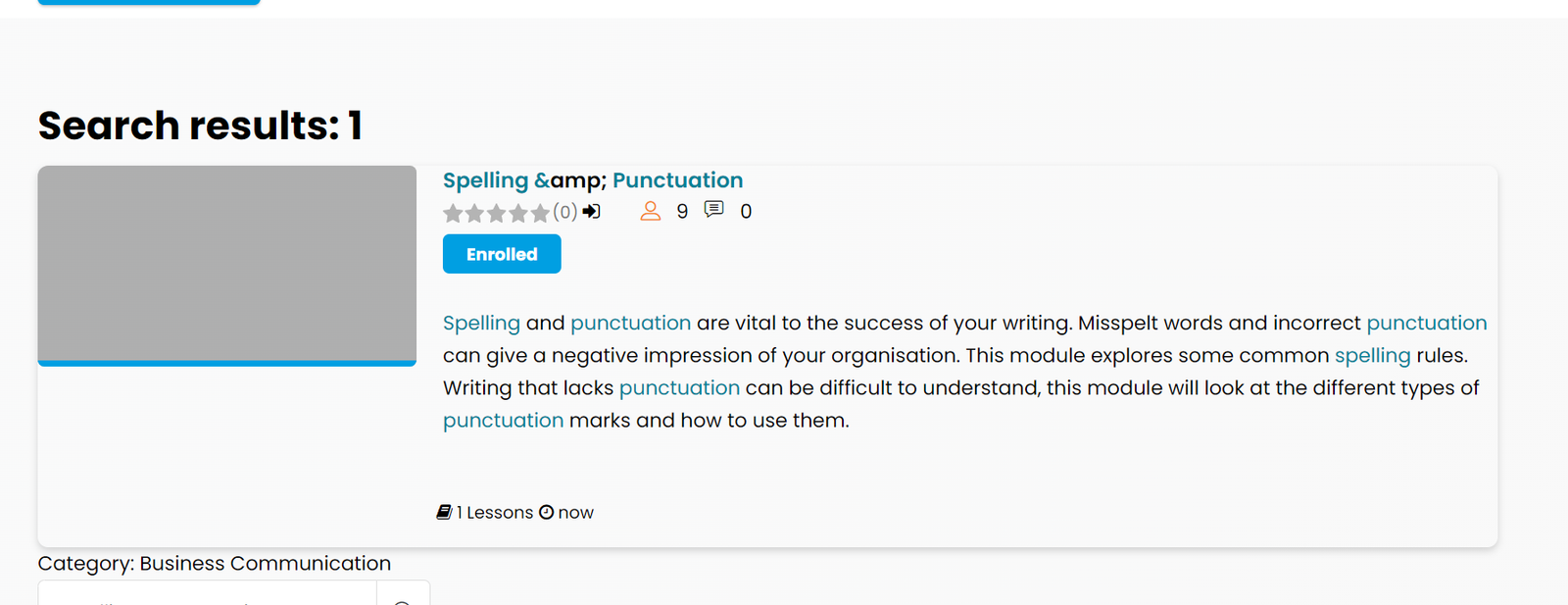
Task: Click the clock icon beside 'now'
Action: [547, 512]
